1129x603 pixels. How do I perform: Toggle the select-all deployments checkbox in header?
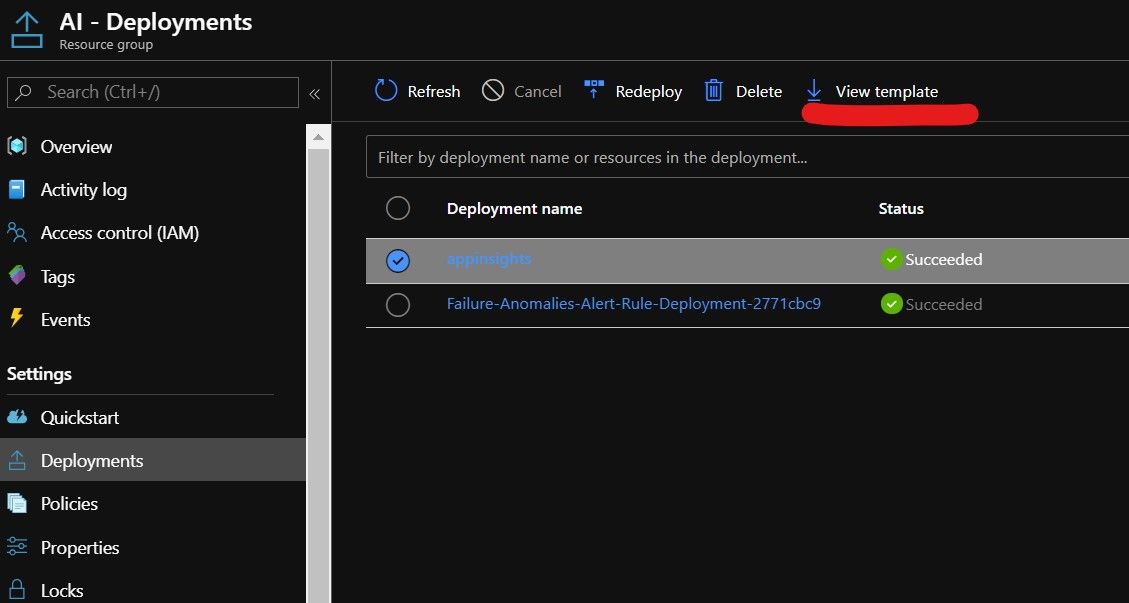point(397,208)
